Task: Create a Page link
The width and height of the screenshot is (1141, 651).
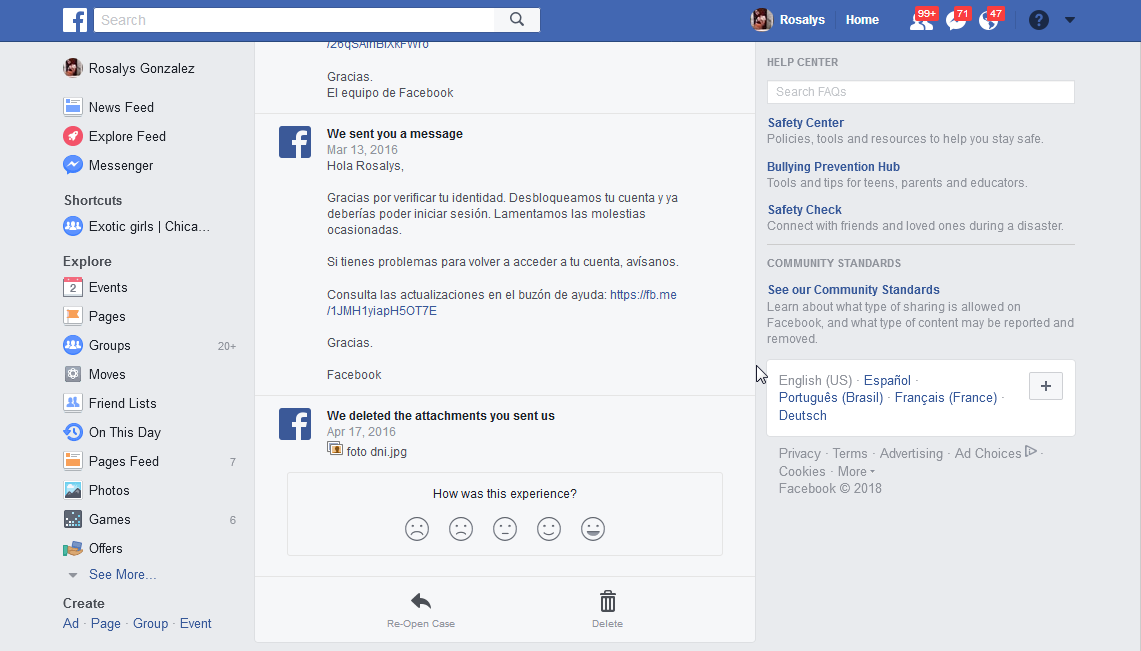Action: tap(106, 623)
